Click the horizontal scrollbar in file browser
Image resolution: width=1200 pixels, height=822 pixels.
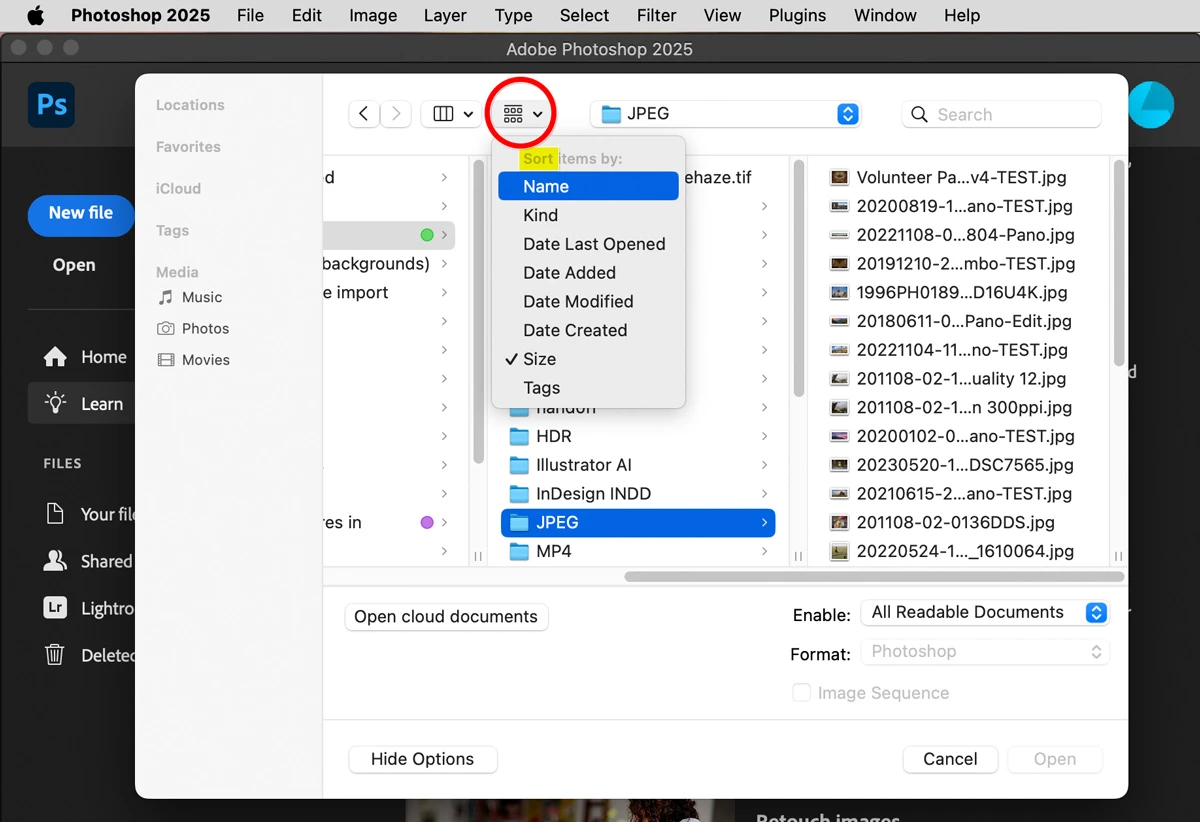coord(874,576)
